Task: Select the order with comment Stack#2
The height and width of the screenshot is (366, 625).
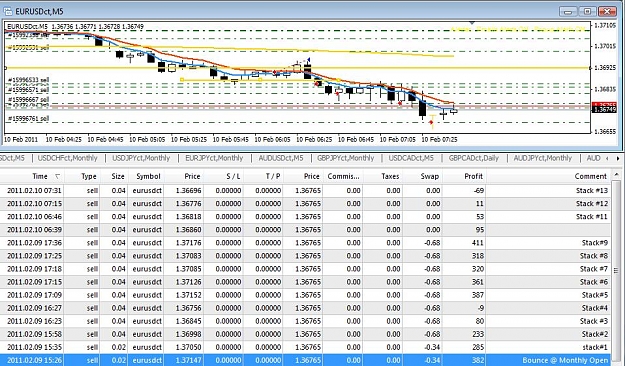Action: click(305, 334)
